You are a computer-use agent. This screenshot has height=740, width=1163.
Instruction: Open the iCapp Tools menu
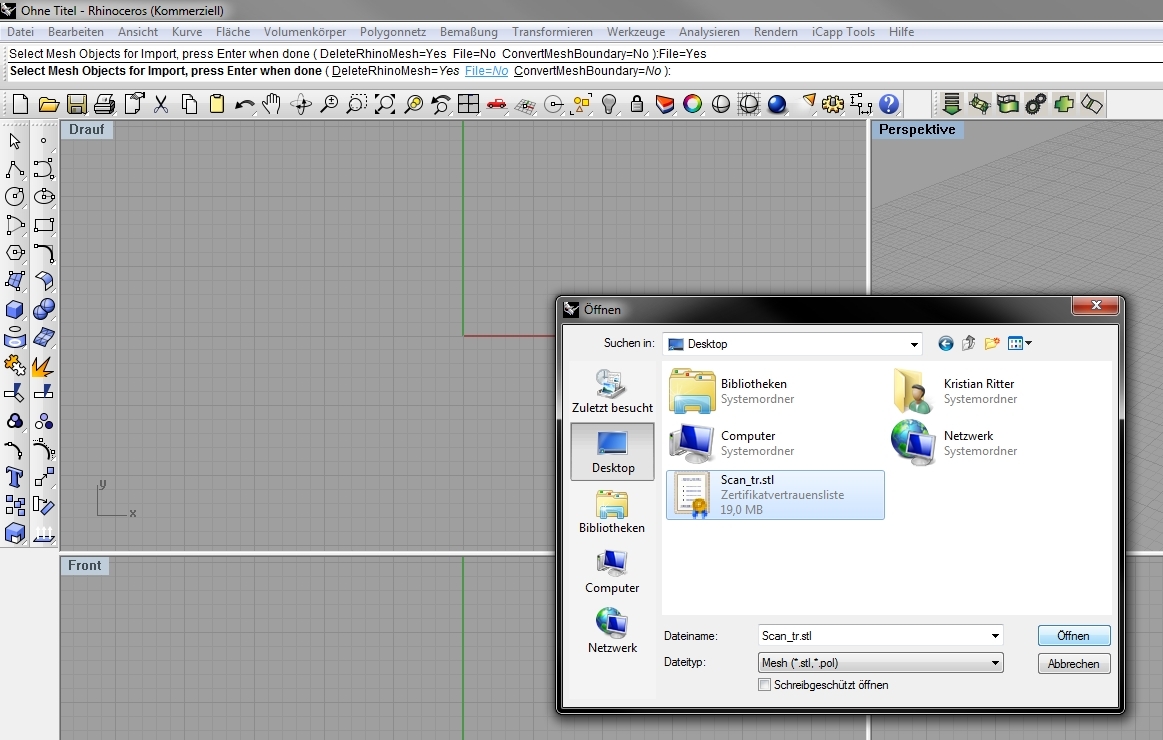843,32
